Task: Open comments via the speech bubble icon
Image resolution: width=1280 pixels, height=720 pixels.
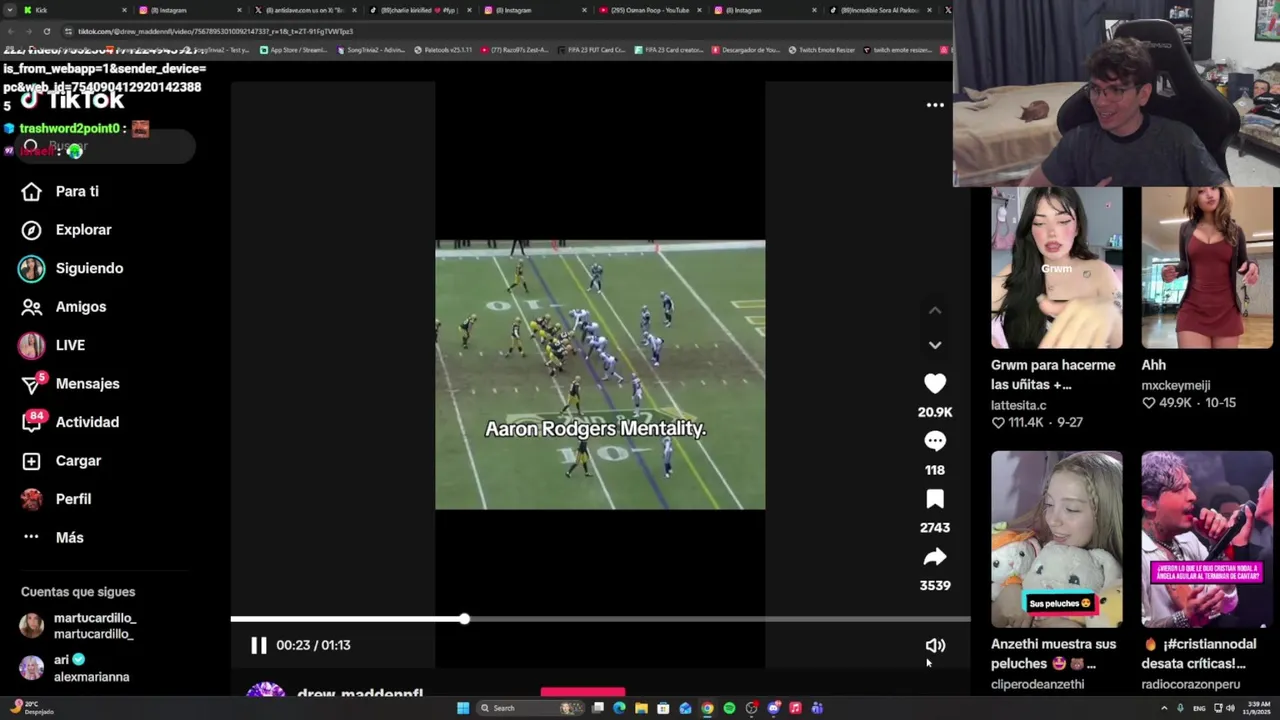Action: [x=935, y=441]
